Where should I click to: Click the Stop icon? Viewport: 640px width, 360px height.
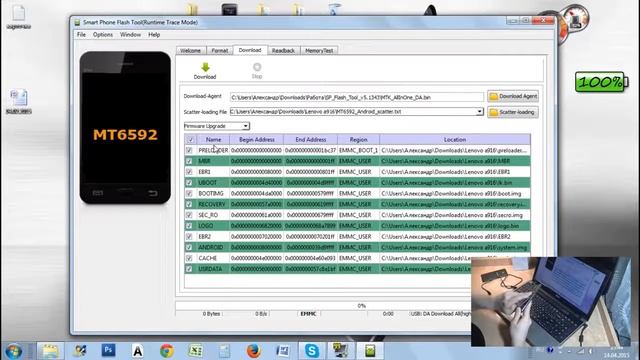click(257, 67)
